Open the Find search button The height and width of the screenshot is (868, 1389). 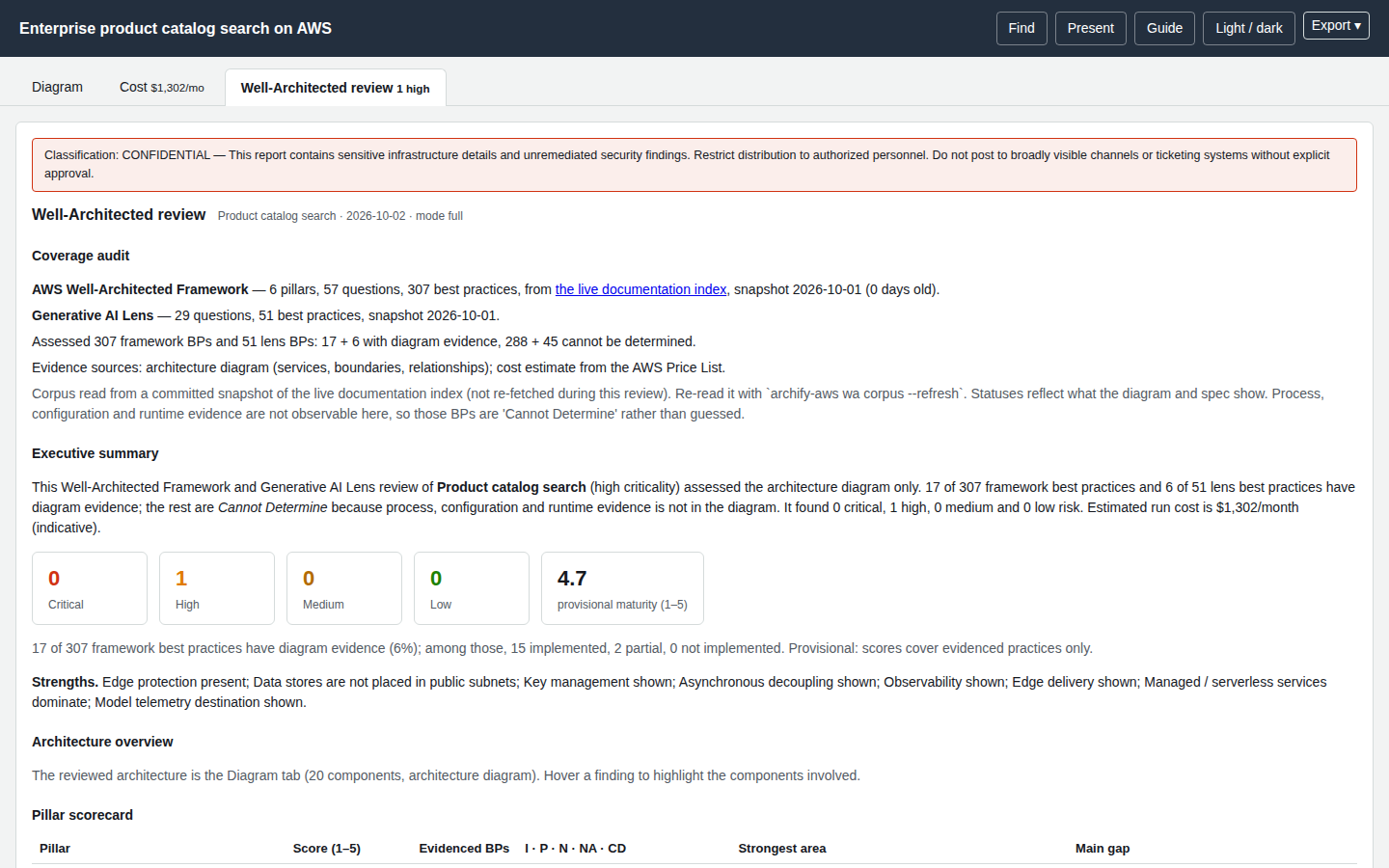point(1021,28)
